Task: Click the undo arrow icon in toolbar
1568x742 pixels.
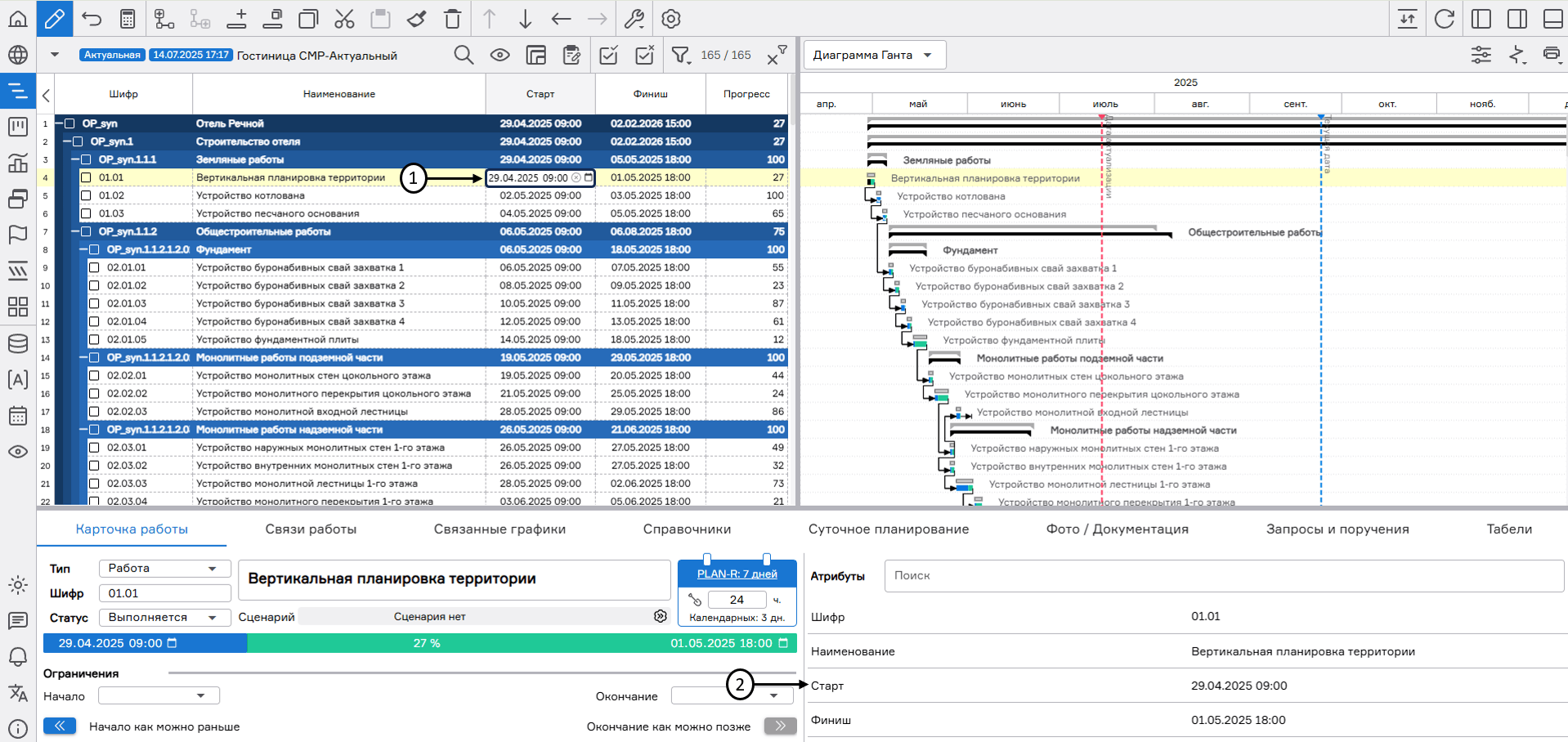Action: tap(92, 19)
